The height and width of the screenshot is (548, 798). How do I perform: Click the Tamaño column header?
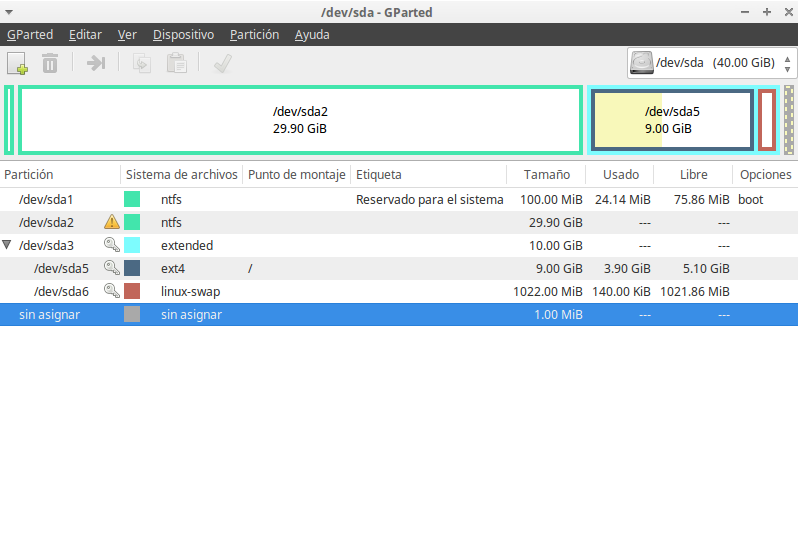click(547, 175)
